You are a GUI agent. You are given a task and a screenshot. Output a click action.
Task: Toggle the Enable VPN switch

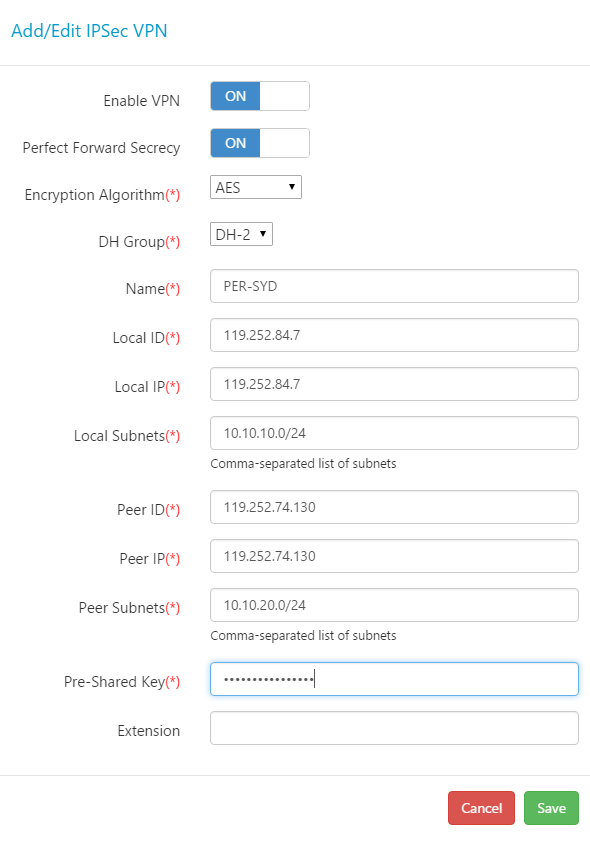coord(260,96)
